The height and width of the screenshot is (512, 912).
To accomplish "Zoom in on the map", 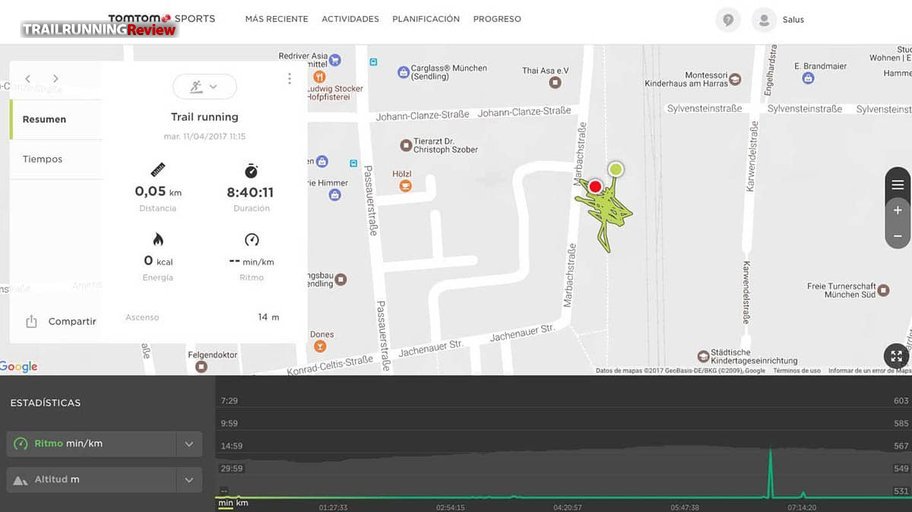I will (897, 210).
